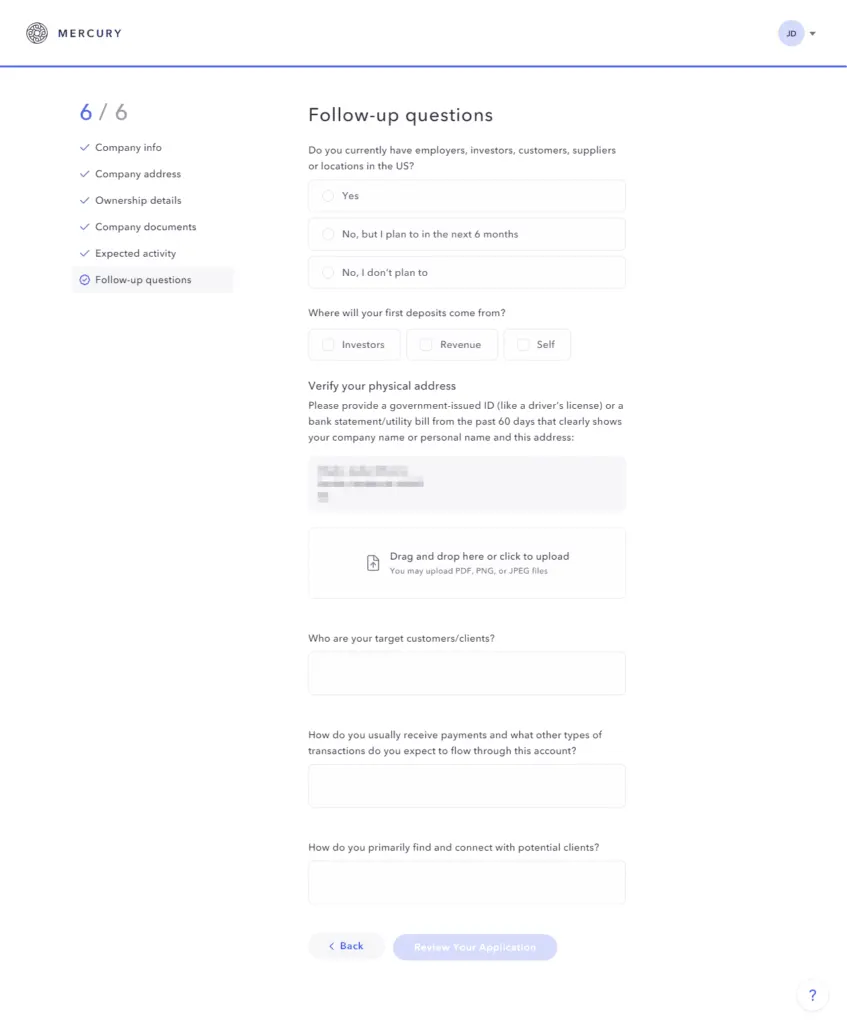Enable the Self deposit option
Viewport: 847px width, 1024px height.
pos(523,345)
